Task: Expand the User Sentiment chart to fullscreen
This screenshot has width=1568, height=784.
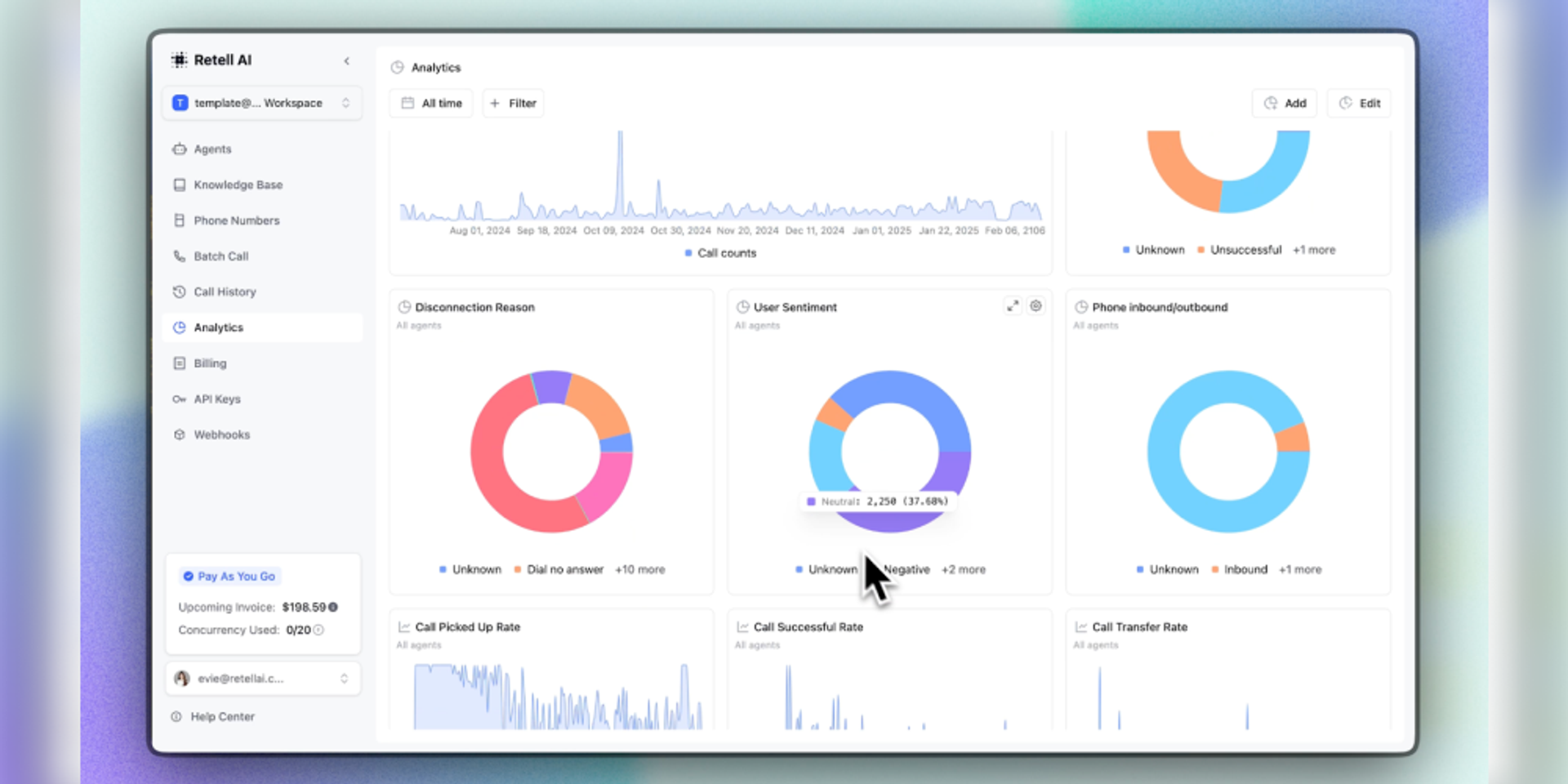Action: 1013,305
